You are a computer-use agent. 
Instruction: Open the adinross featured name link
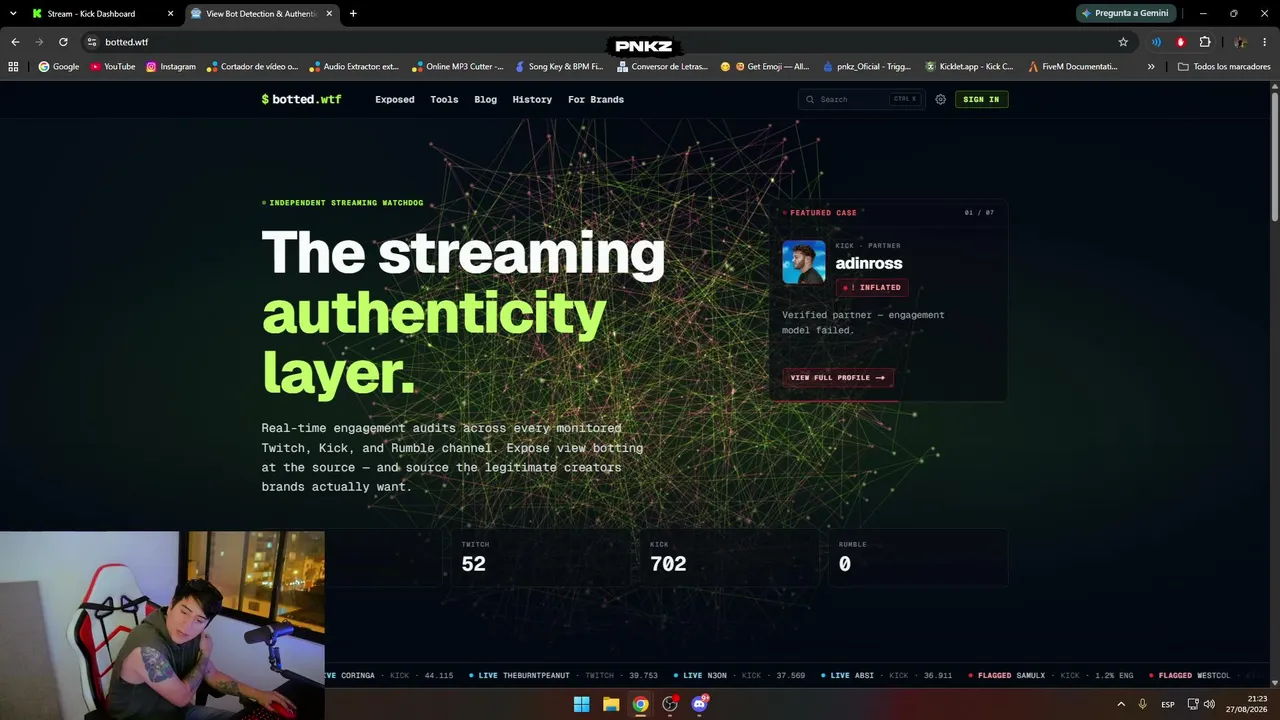(869, 263)
